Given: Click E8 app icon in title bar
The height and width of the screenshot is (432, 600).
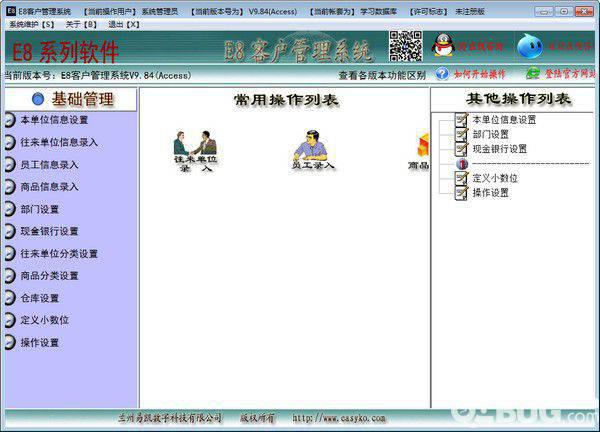Looking at the screenshot, I should click(11, 11).
